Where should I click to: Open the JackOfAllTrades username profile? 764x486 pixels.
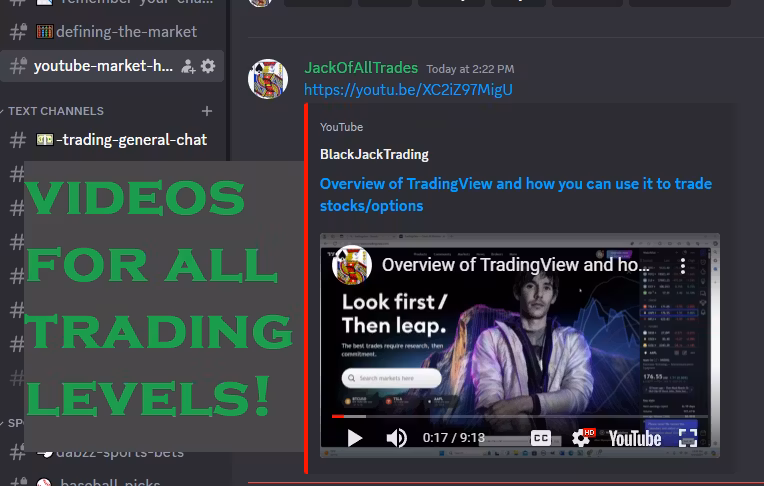pos(361,68)
